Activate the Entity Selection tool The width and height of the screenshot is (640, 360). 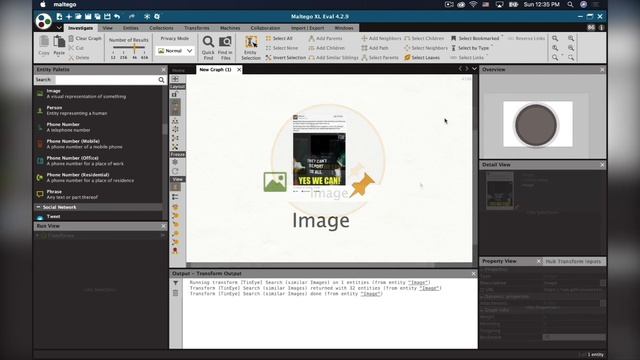[251, 47]
